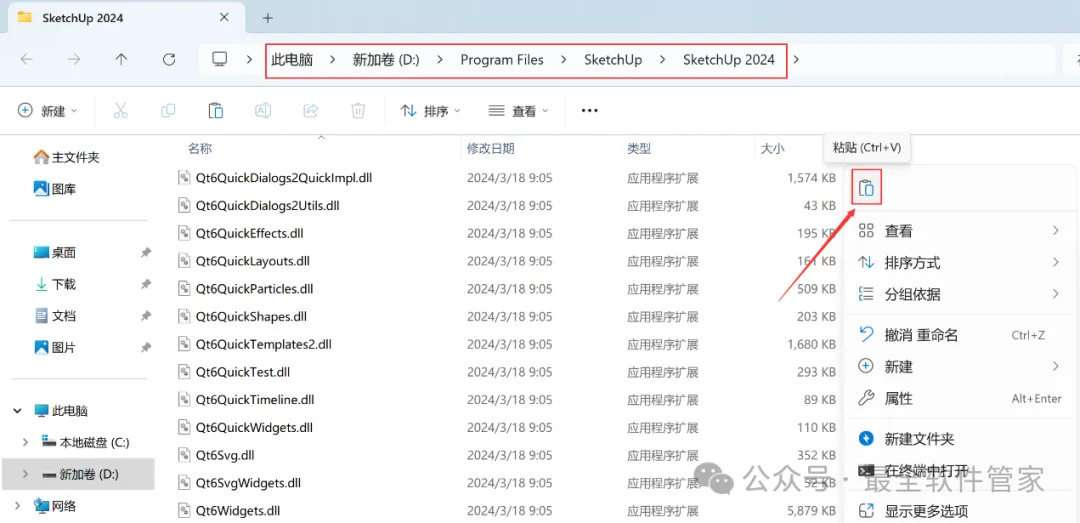
Task: Open 图片 in navigation pane
Action: click(x=55, y=348)
